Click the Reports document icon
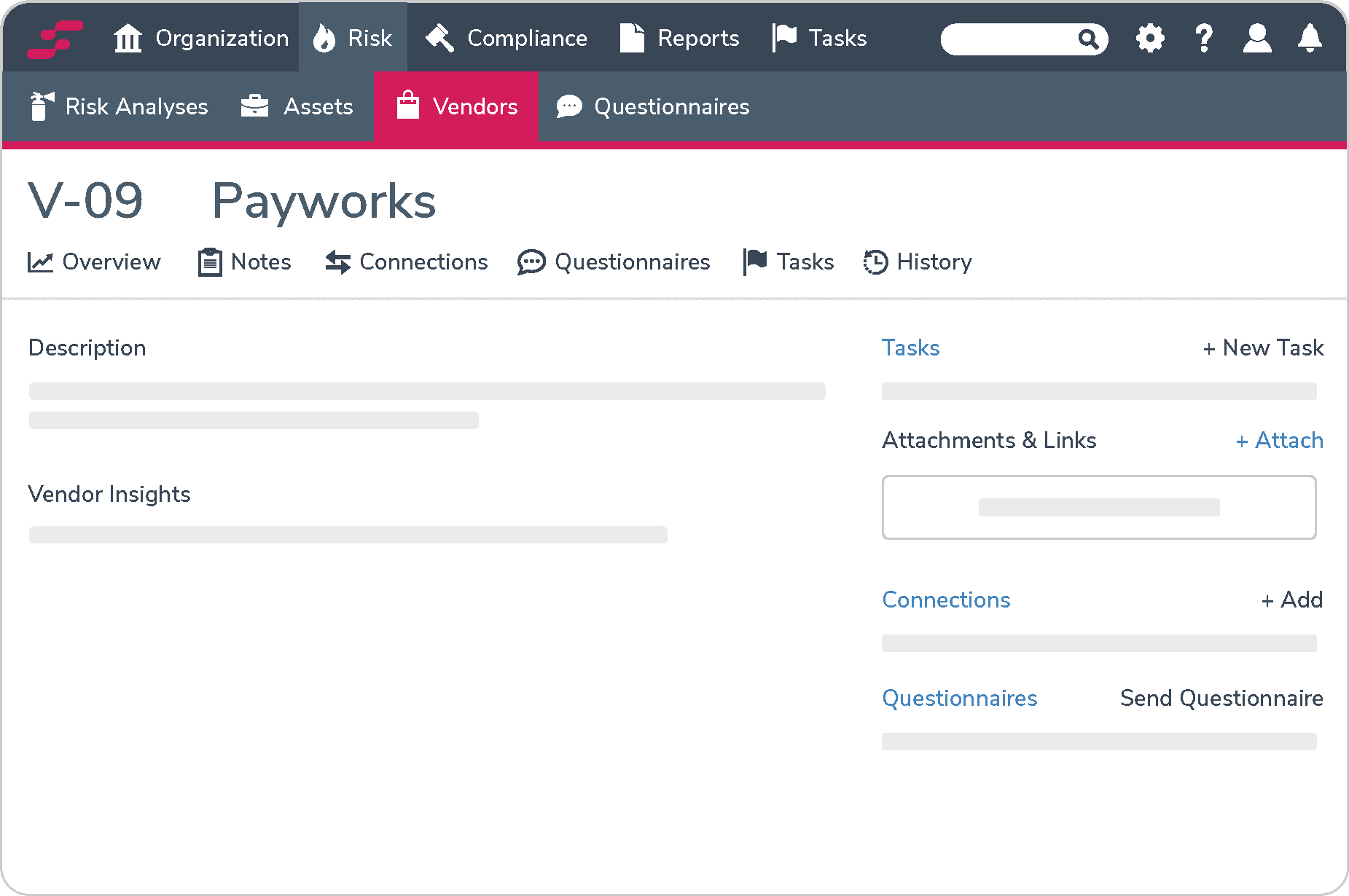The height and width of the screenshot is (896, 1349). (x=632, y=38)
